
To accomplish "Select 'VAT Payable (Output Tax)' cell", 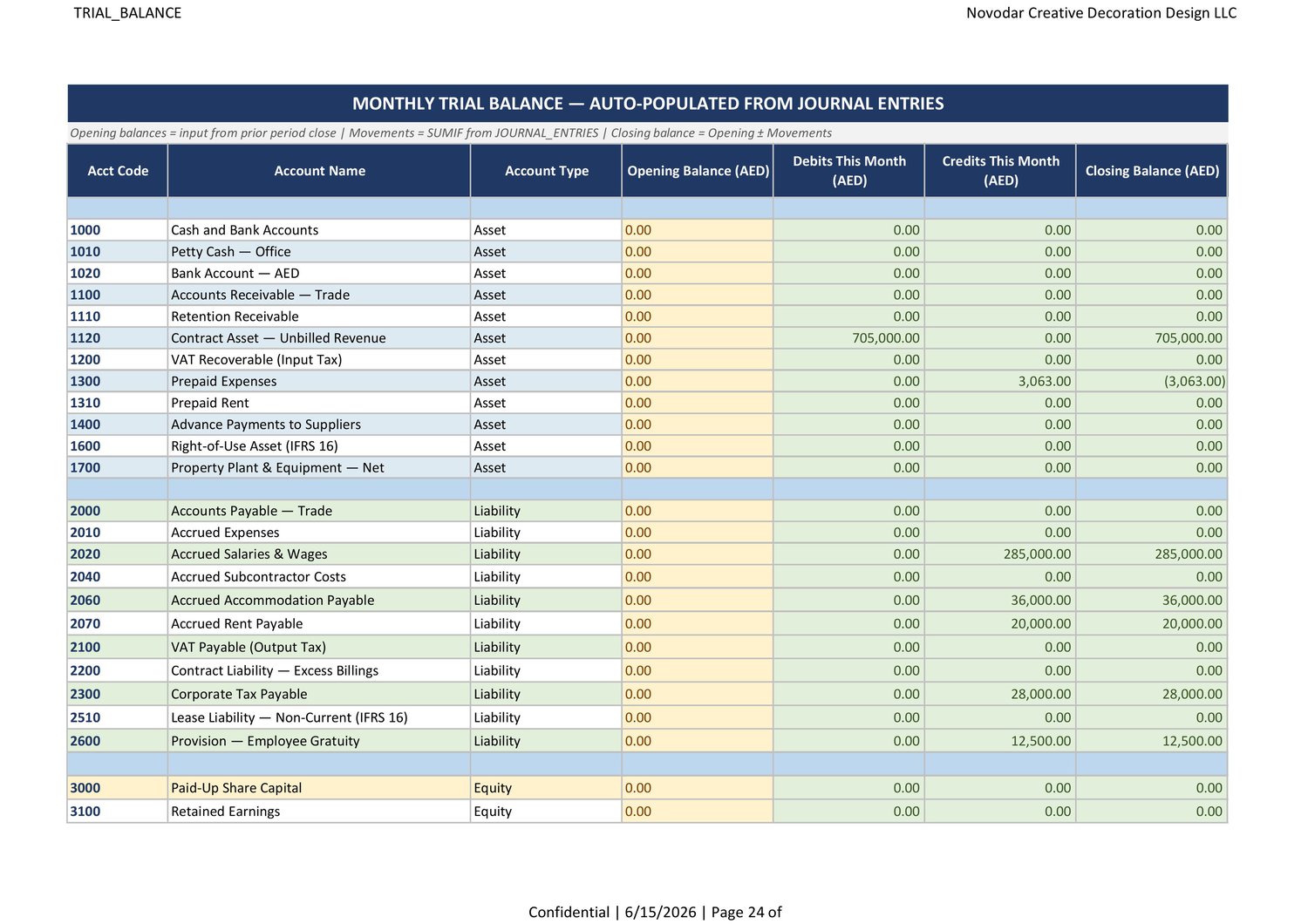I will click(x=319, y=648).
